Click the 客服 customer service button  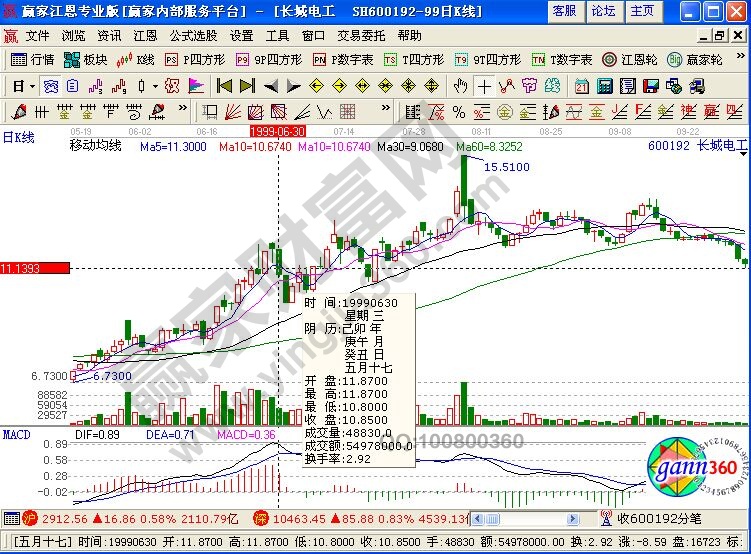pos(564,11)
